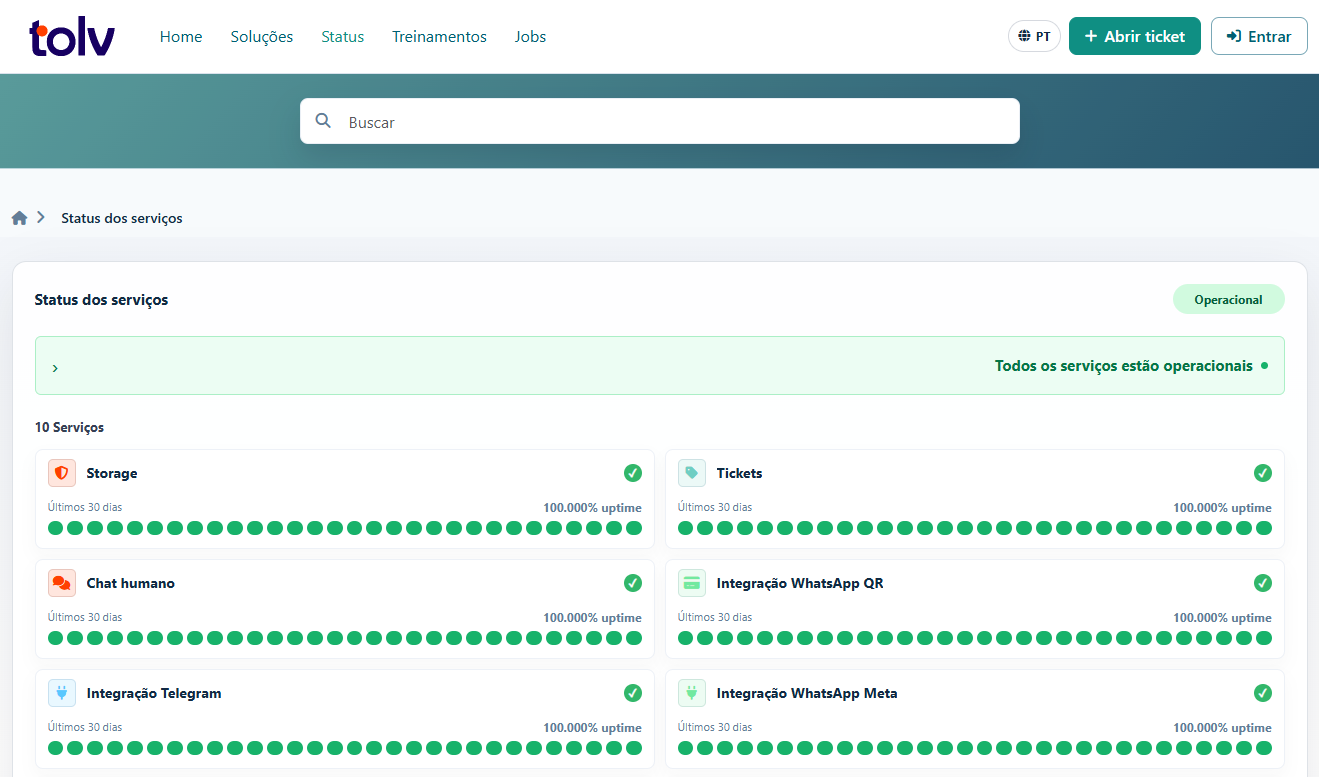Click Últimos 30 dias label under Chat humano
This screenshot has height=777, width=1319.
[x=85, y=617]
